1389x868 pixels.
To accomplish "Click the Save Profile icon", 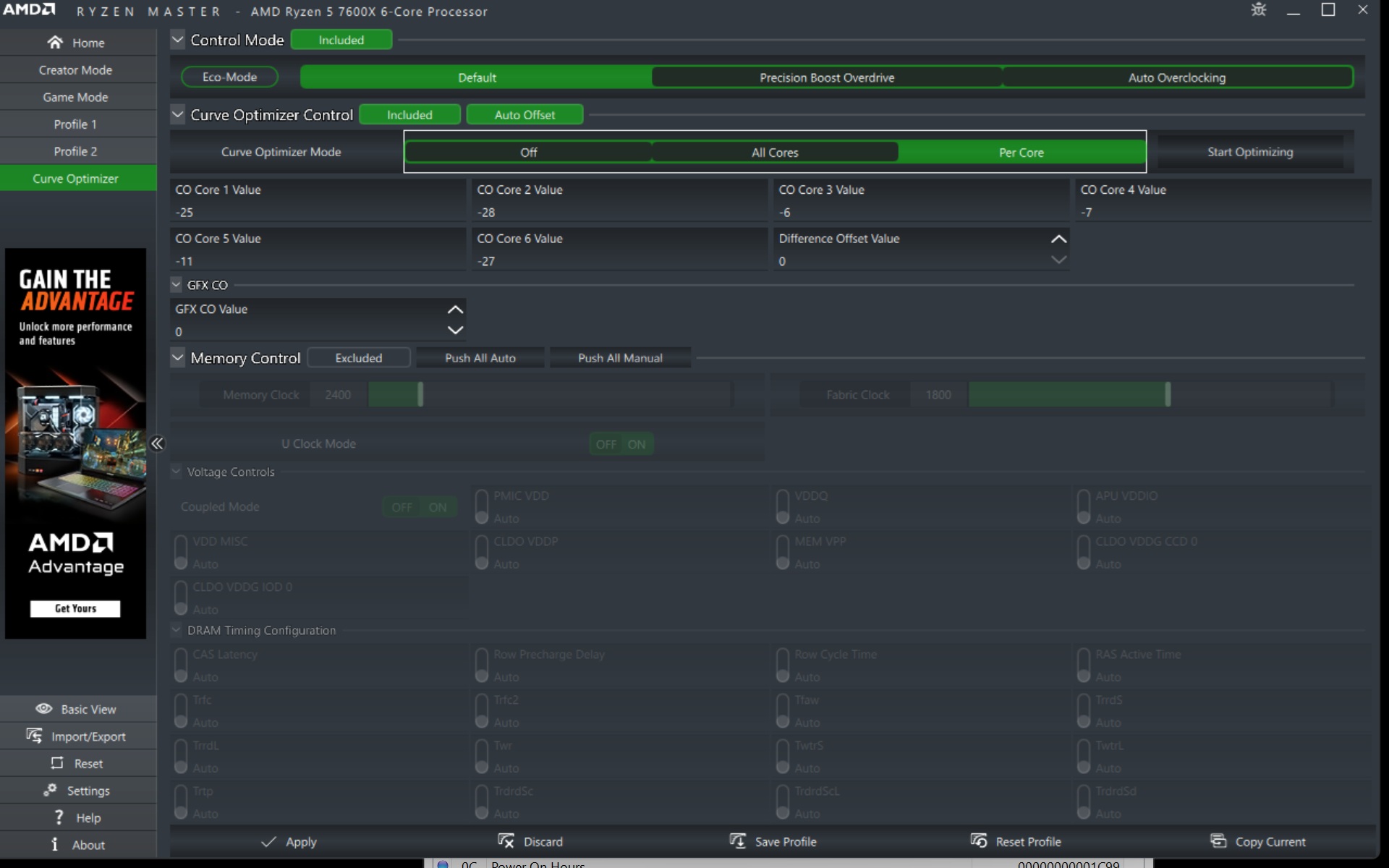I will pos(737,841).
